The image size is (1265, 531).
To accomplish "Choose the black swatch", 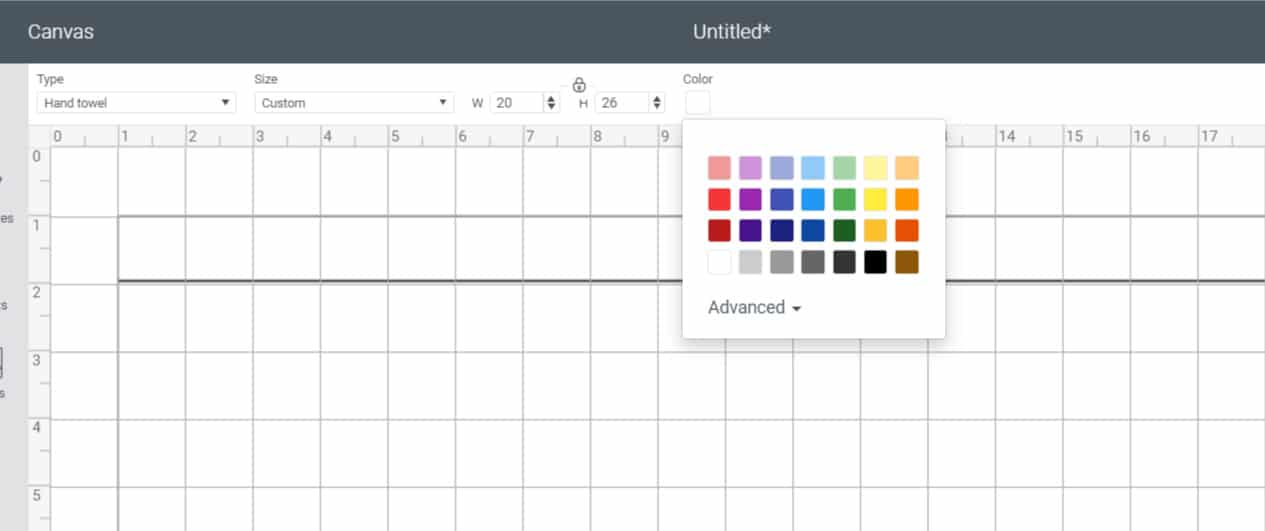I will [876, 262].
